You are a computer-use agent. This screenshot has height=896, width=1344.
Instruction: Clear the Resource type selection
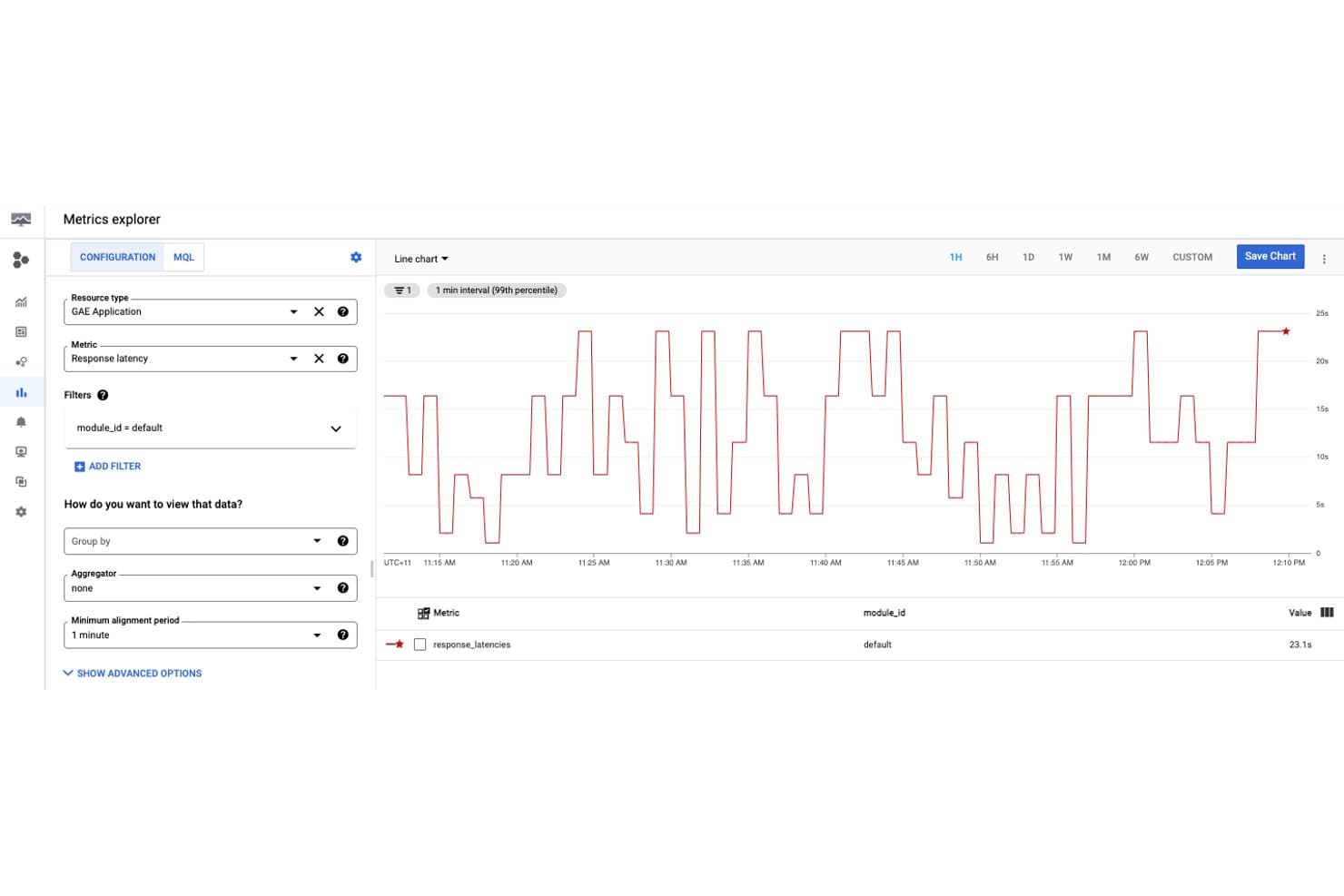point(319,311)
